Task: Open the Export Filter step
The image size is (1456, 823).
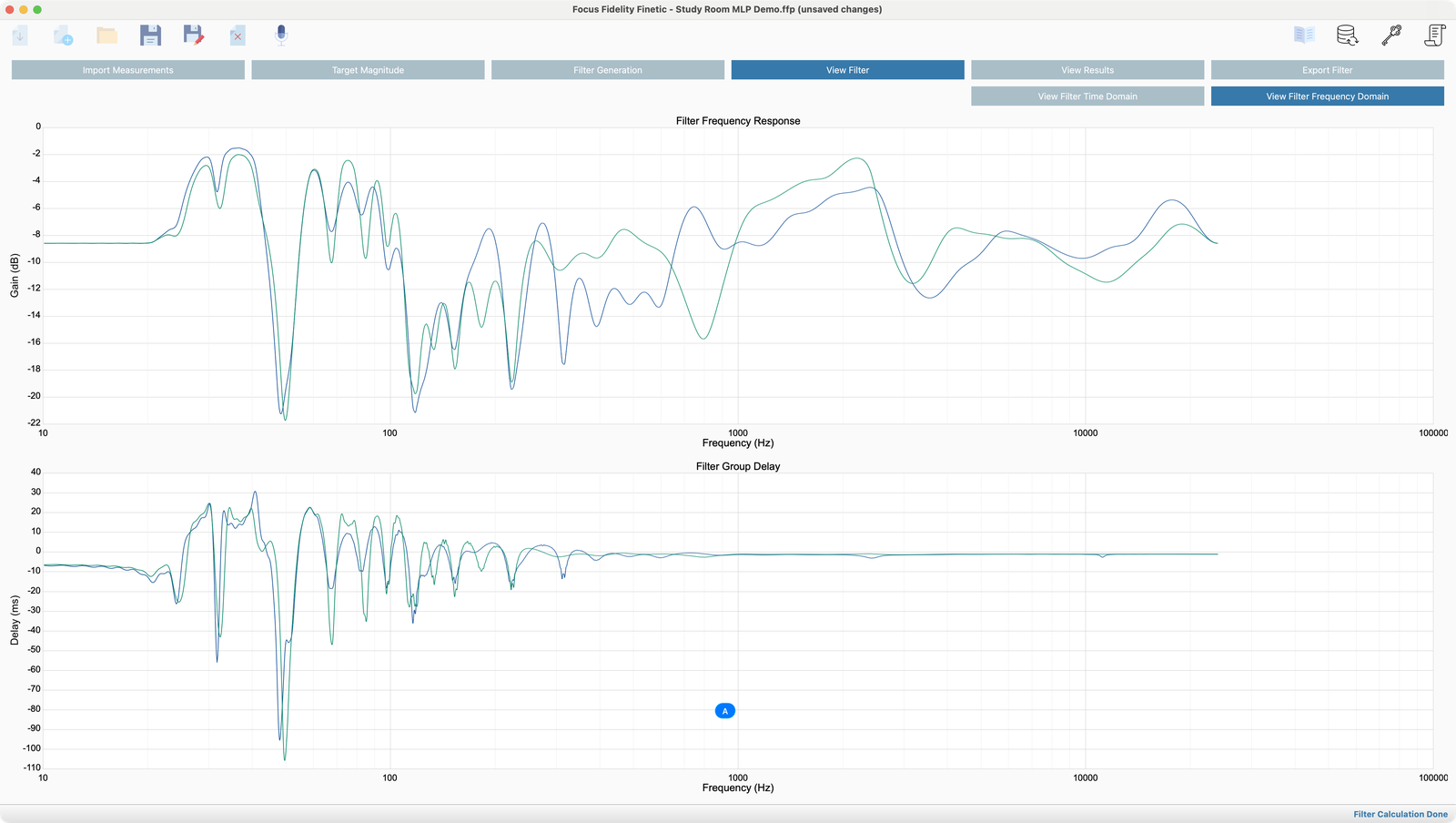Action: pyautogui.click(x=1328, y=70)
